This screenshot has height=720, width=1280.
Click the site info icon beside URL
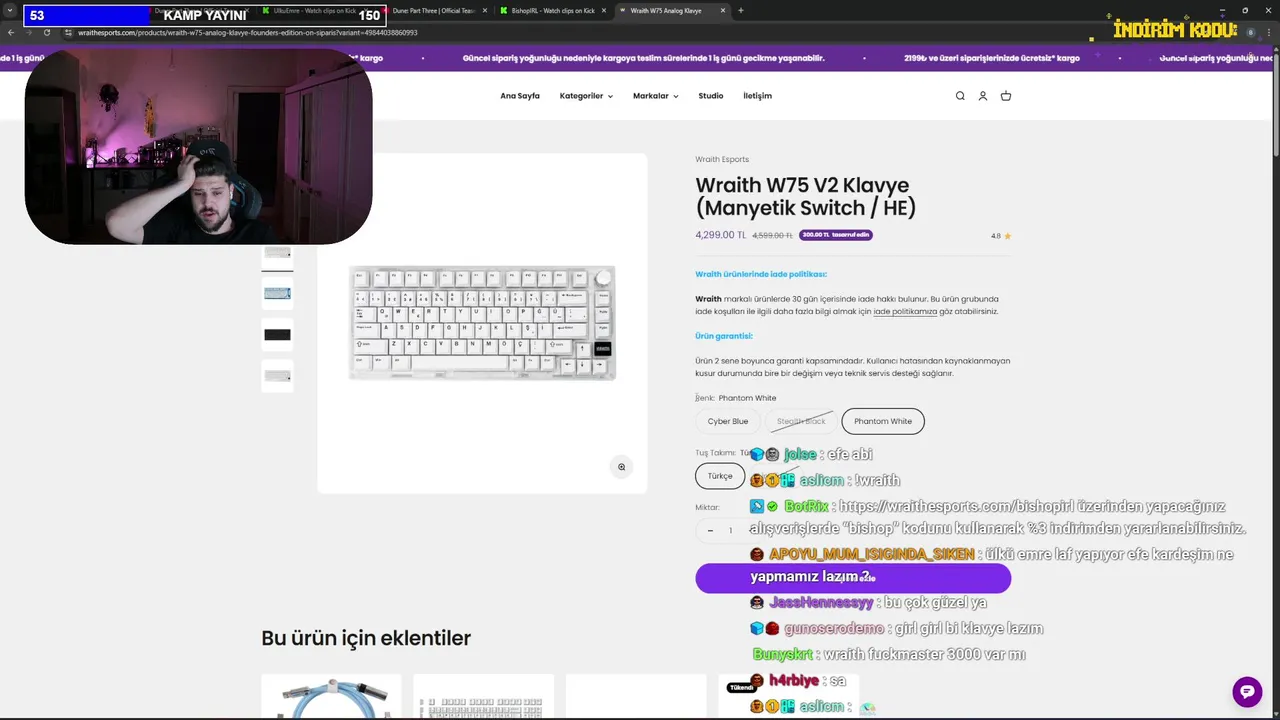68,32
